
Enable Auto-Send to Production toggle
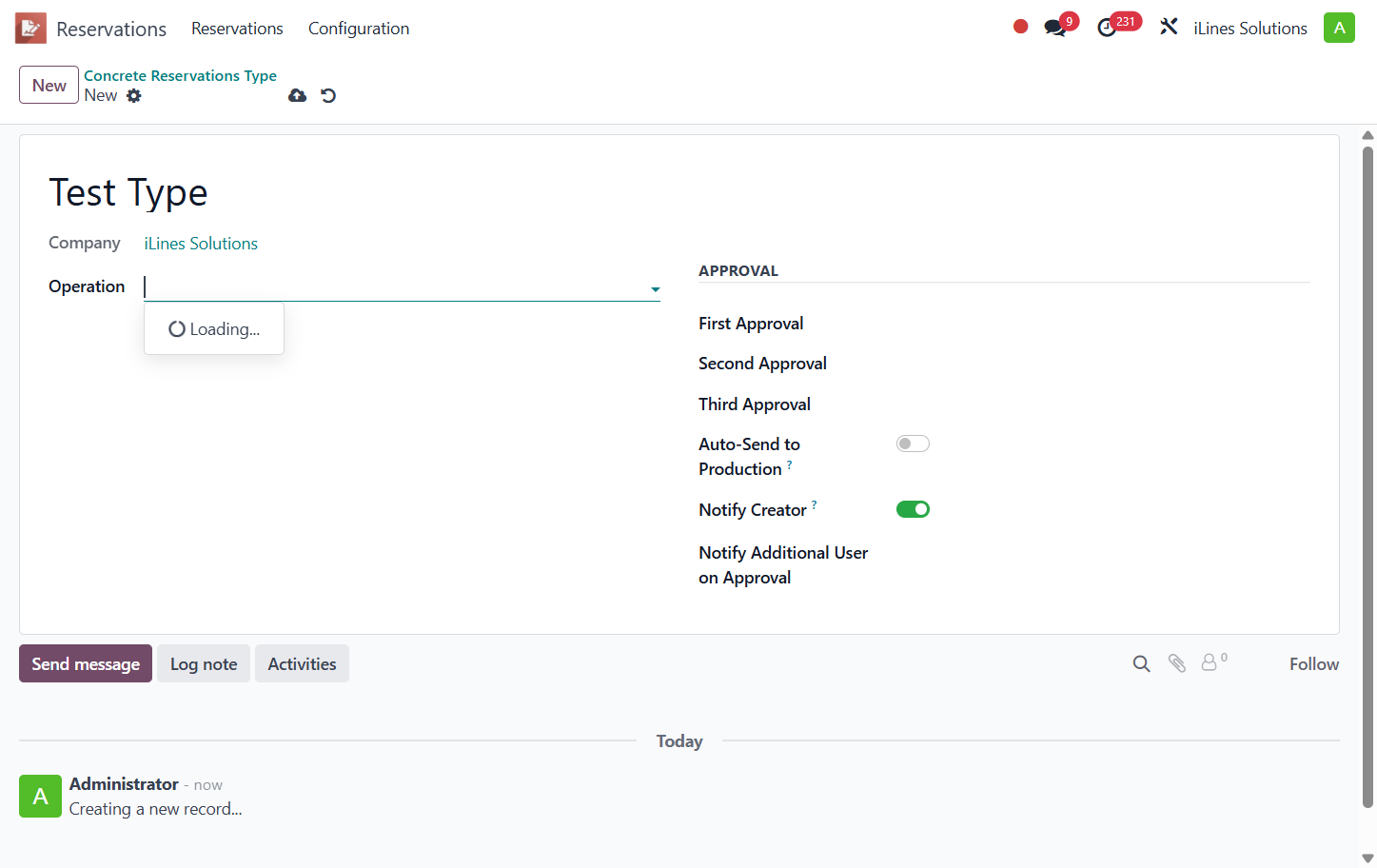(913, 444)
